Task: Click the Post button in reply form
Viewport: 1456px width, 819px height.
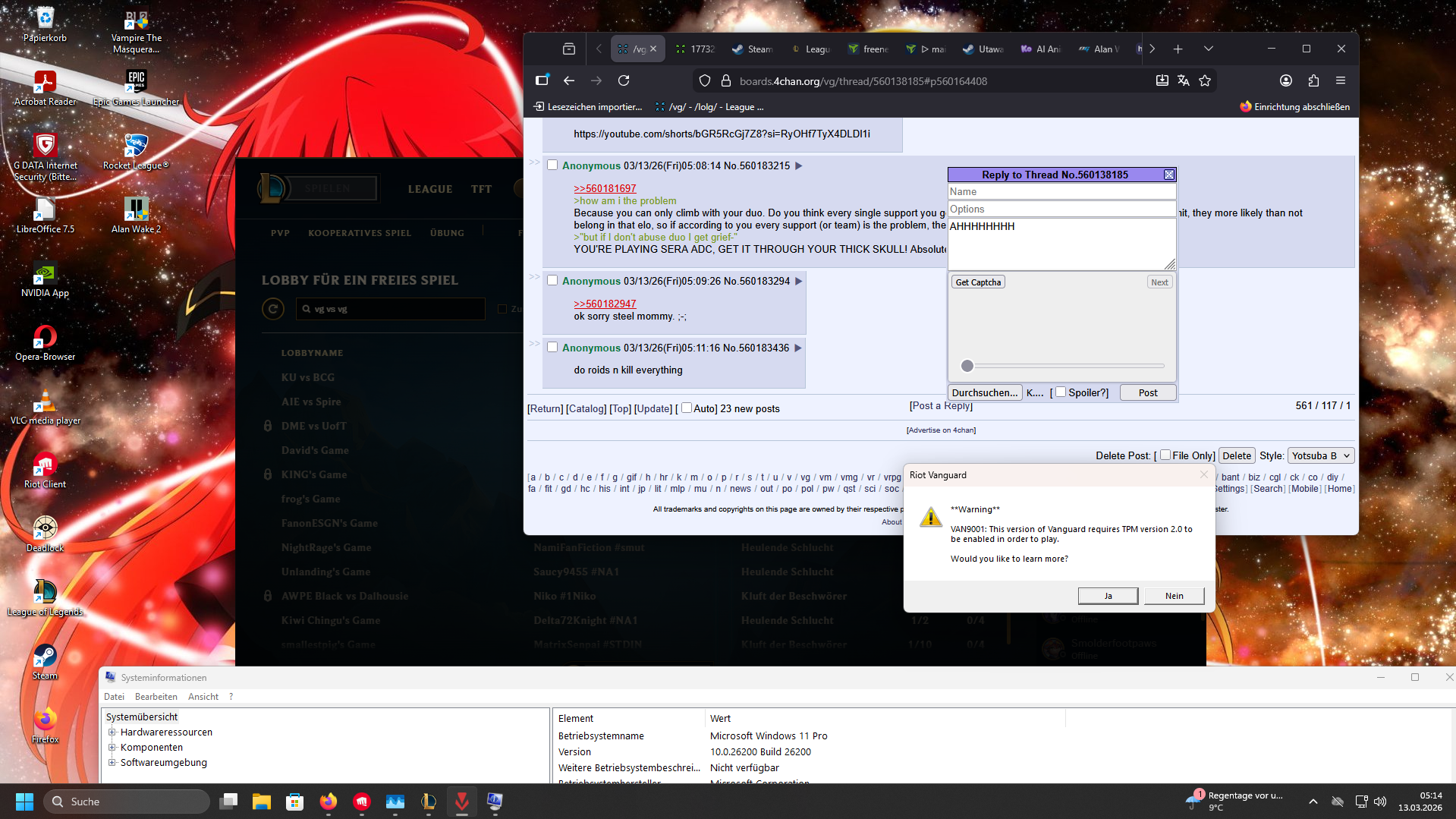Action: (x=1147, y=392)
